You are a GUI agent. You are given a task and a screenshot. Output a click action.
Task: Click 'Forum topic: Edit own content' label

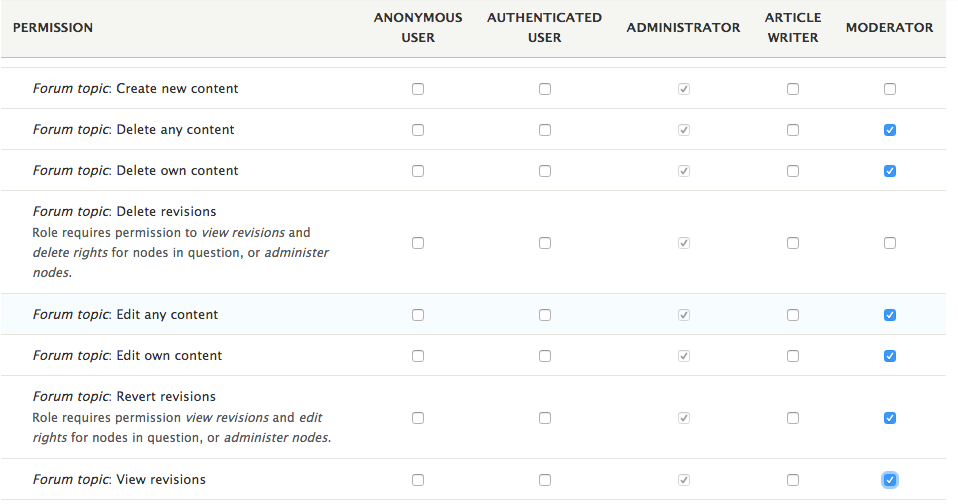[127, 356]
